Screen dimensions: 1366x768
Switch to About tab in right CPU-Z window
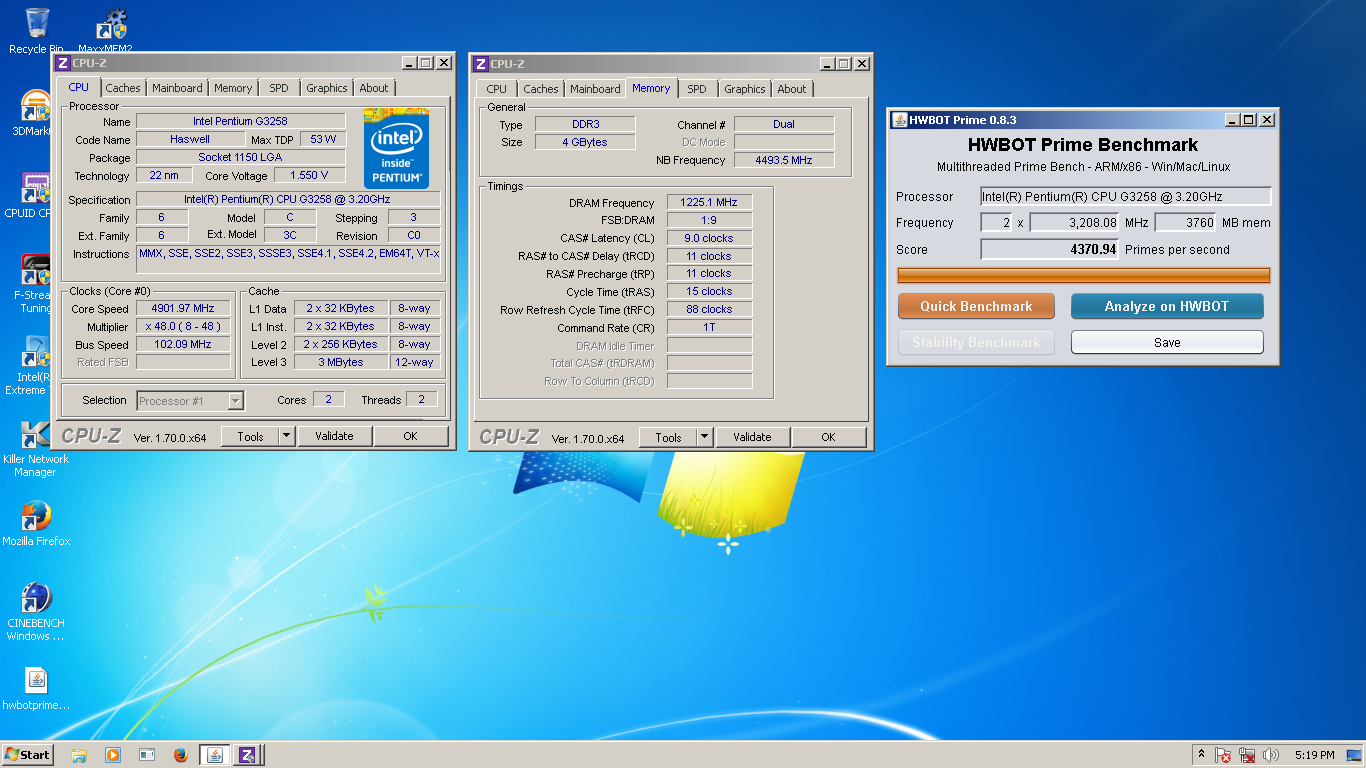[792, 89]
